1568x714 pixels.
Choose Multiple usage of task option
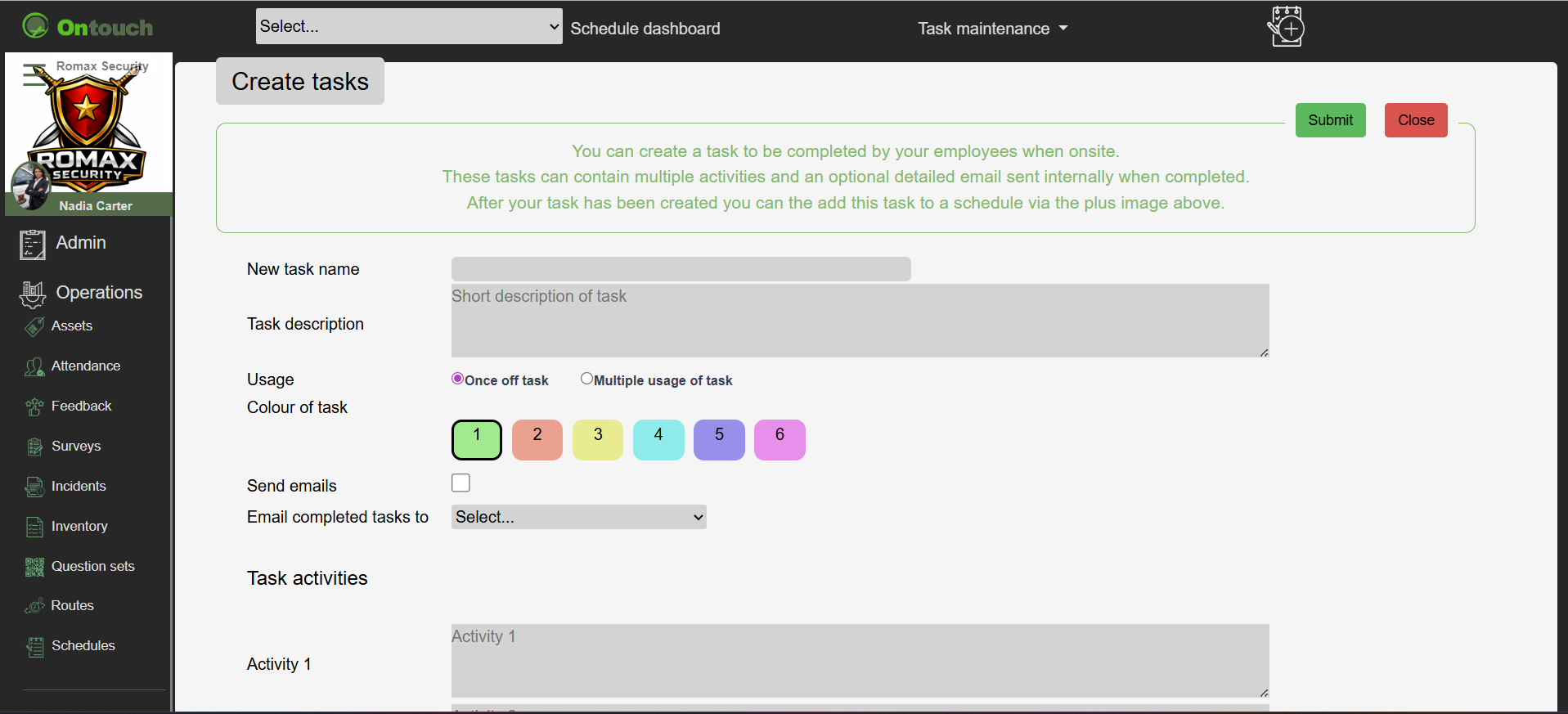(x=586, y=379)
